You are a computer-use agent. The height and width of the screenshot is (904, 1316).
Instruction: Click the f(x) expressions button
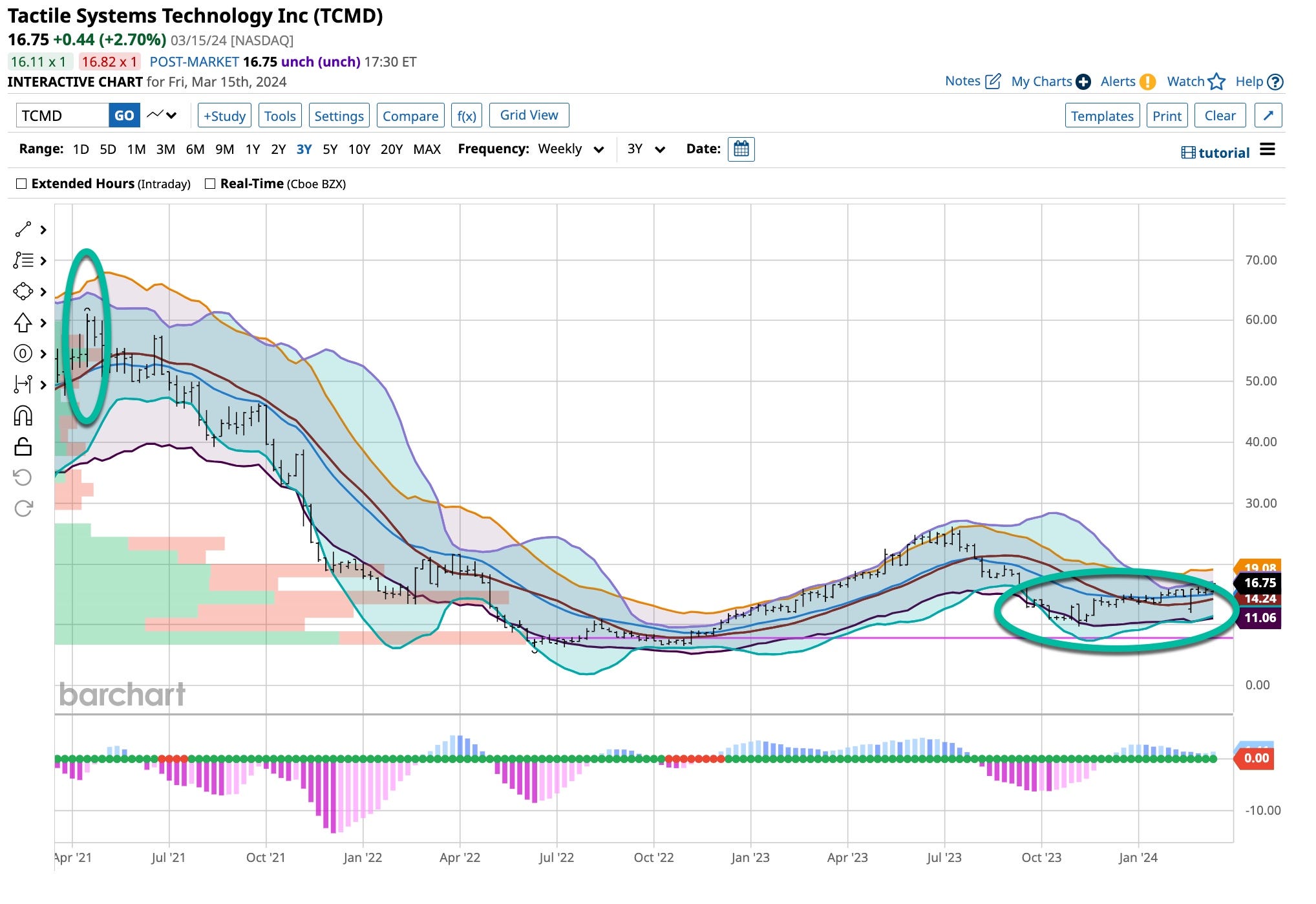click(467, 116)
